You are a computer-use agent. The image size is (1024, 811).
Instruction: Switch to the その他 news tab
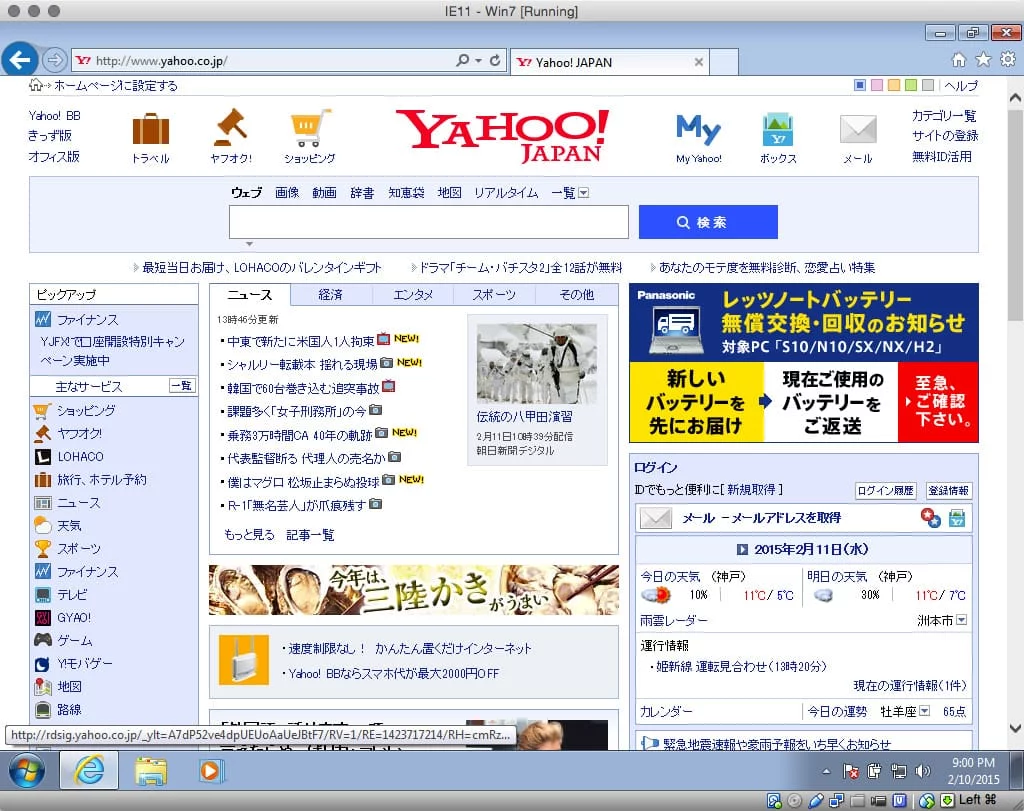(x=577, y=294)
